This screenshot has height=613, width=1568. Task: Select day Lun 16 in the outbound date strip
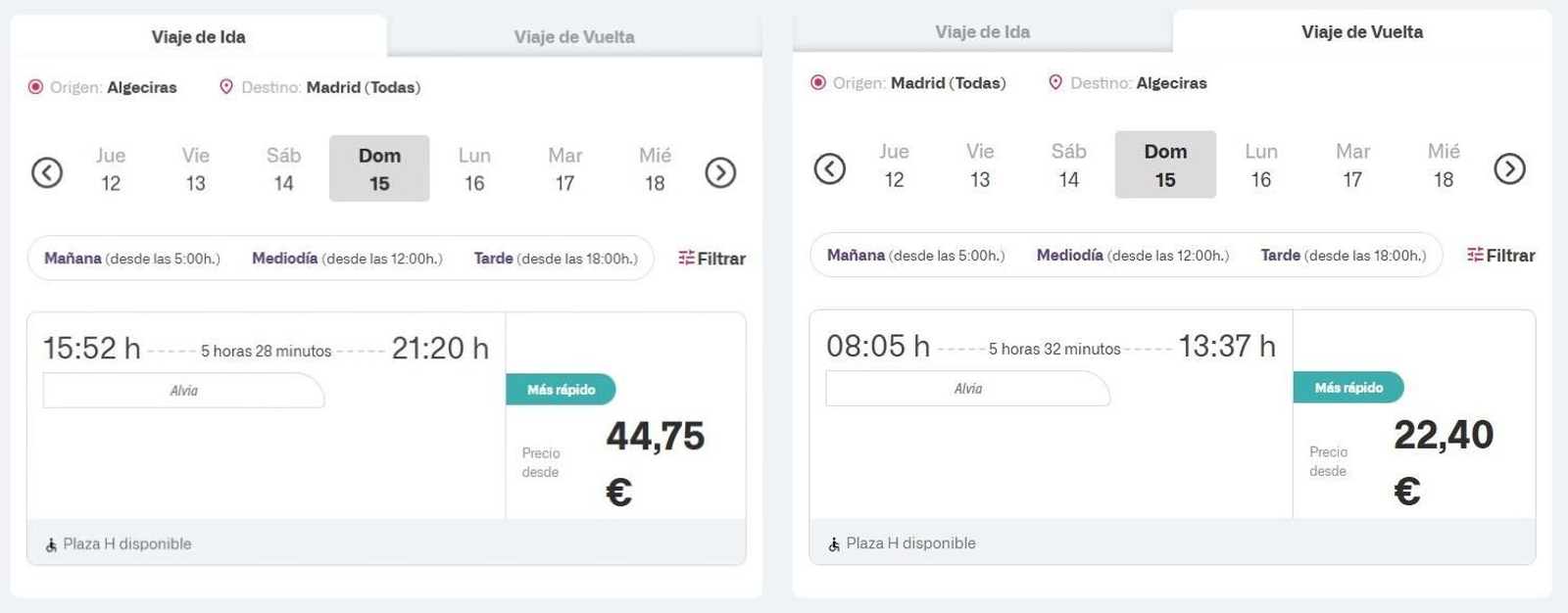pos(475,168)
